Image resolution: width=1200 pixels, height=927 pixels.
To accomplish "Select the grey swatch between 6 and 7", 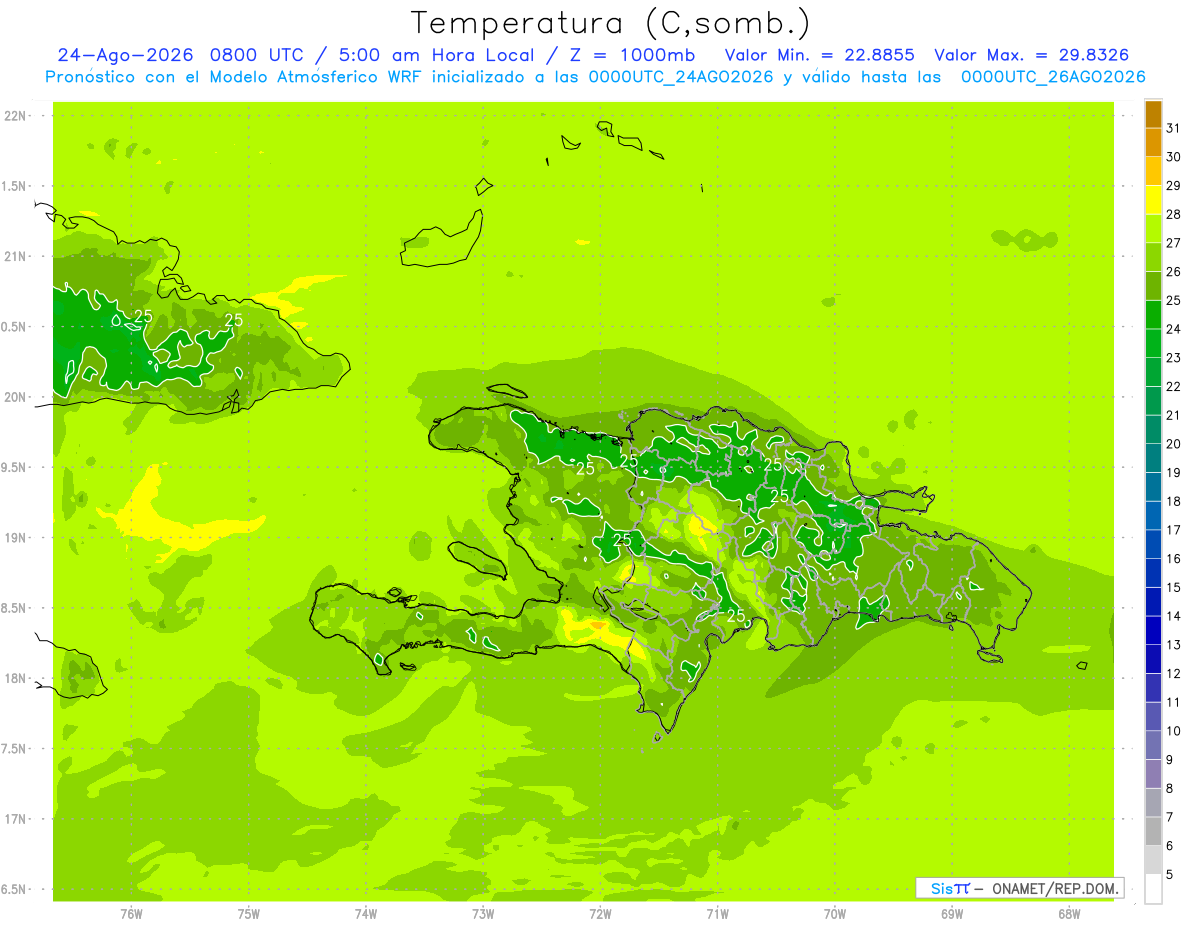I will tap(1153, 831).
